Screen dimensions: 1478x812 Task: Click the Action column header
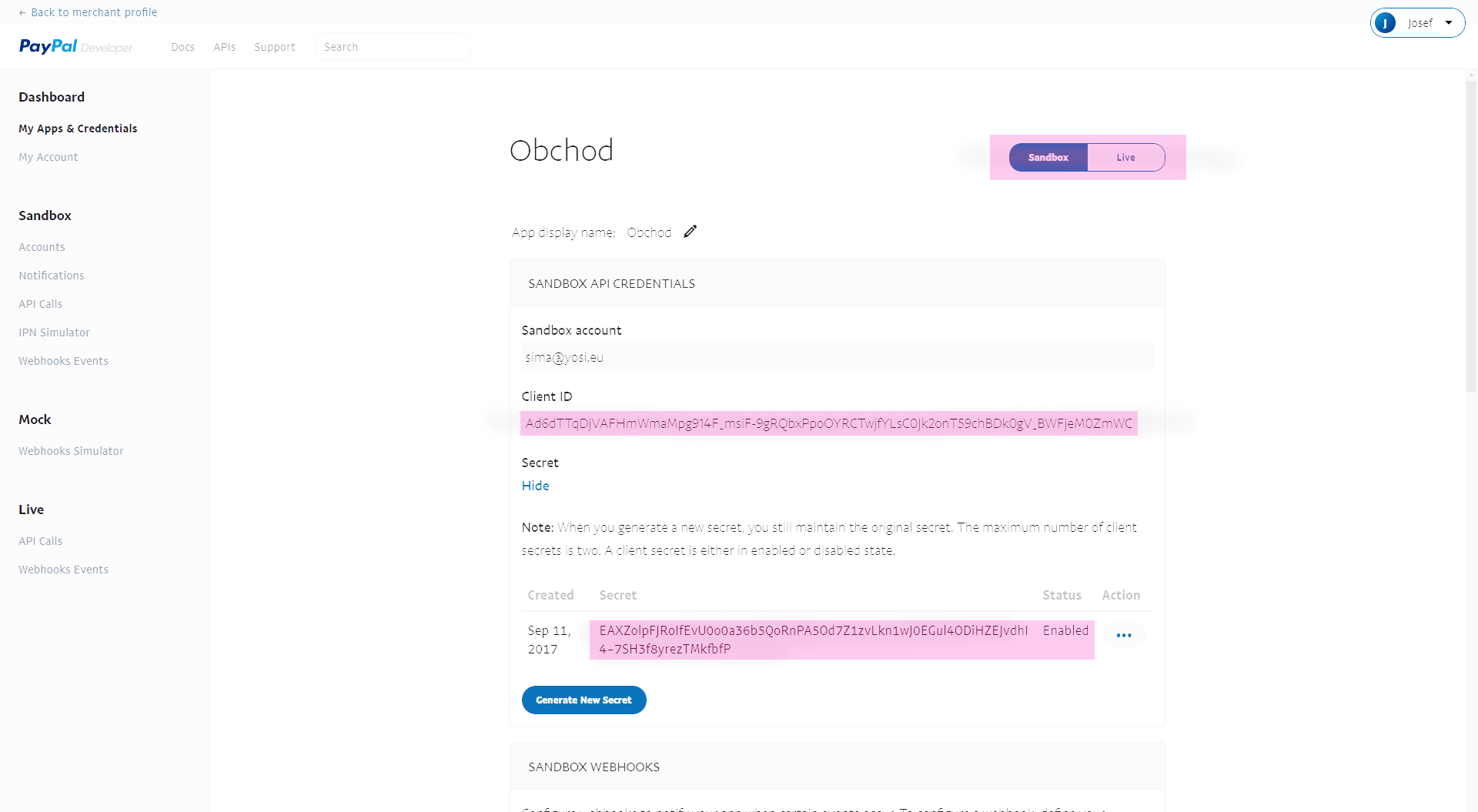[x=1121, y=595]
